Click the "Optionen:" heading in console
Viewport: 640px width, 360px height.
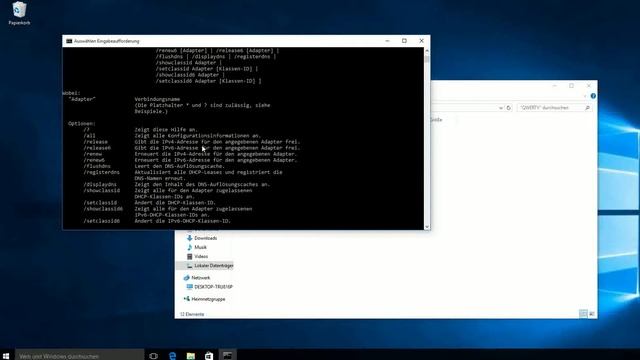pos(82,123)
